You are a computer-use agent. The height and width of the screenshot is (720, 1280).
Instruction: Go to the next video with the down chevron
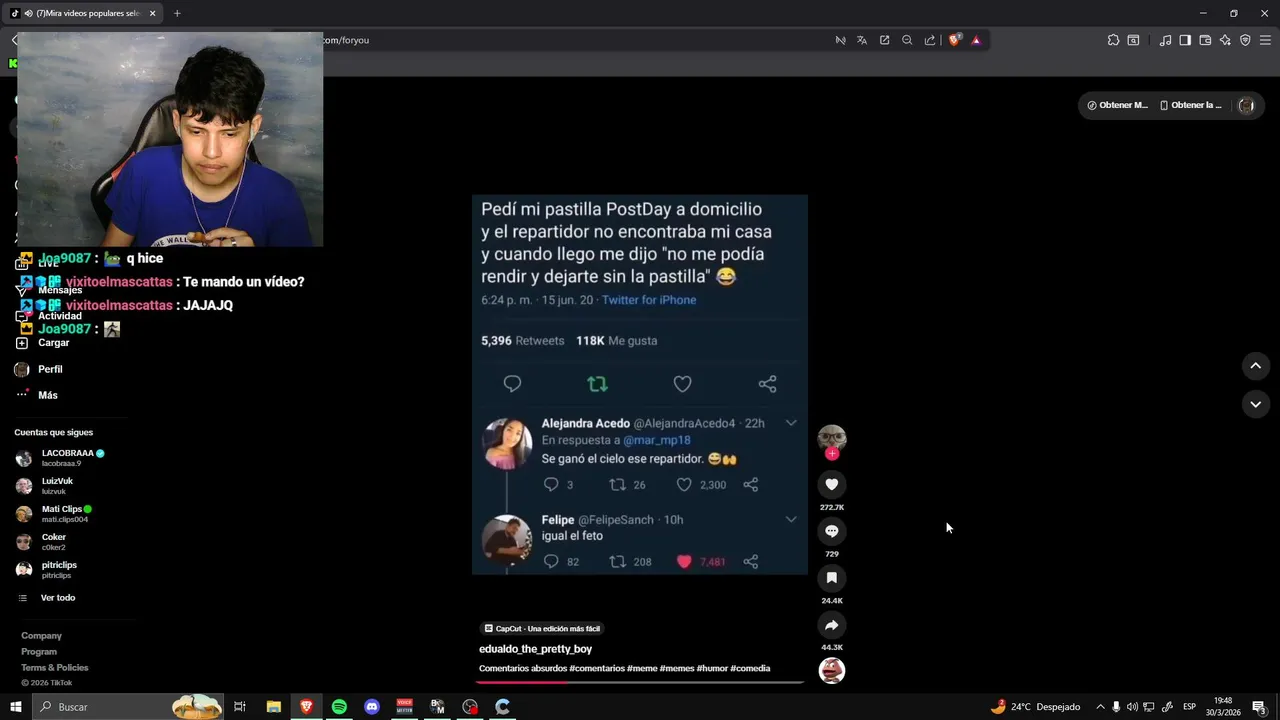click(1255, 404)
